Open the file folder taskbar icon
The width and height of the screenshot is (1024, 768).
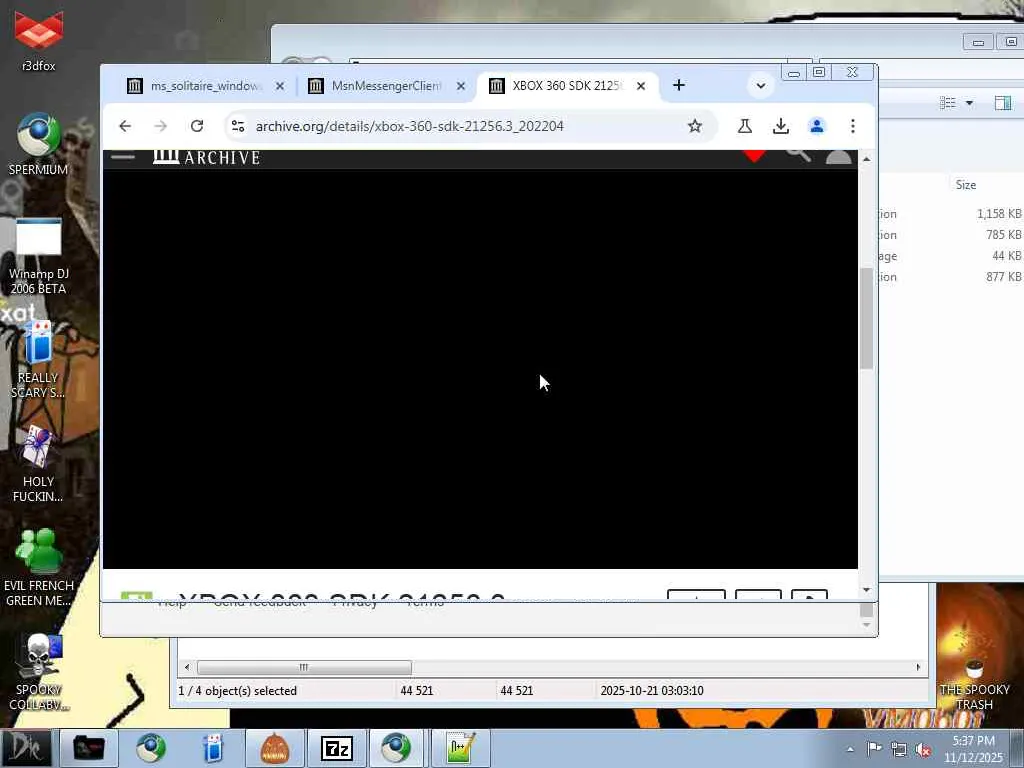pos(89,748)
